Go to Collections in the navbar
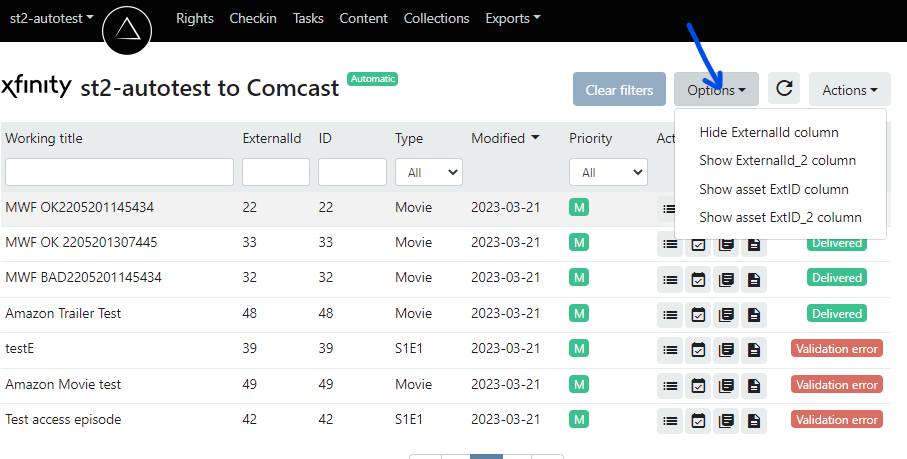 (x=436, y=18)
